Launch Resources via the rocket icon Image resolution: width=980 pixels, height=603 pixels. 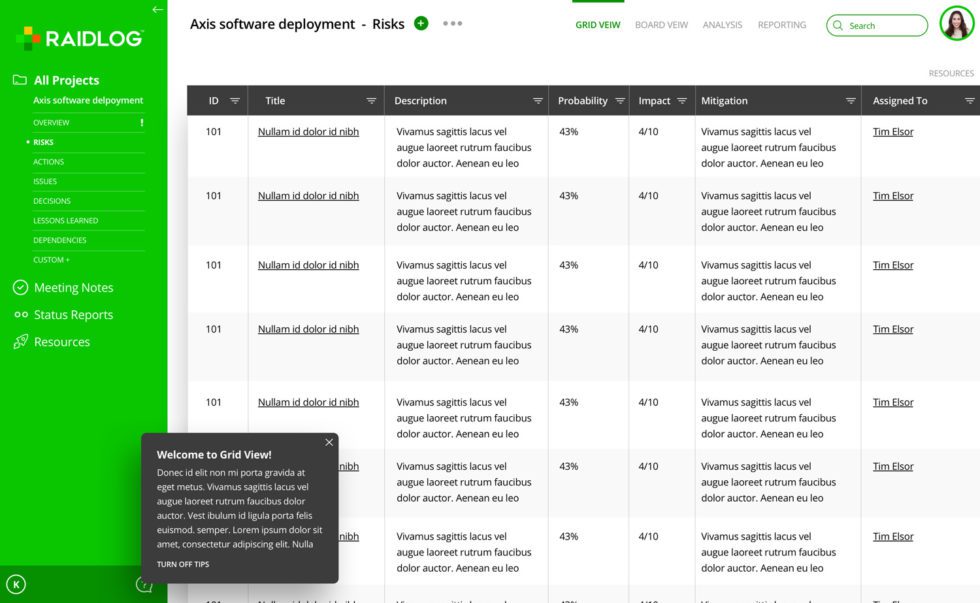point(21,341)
